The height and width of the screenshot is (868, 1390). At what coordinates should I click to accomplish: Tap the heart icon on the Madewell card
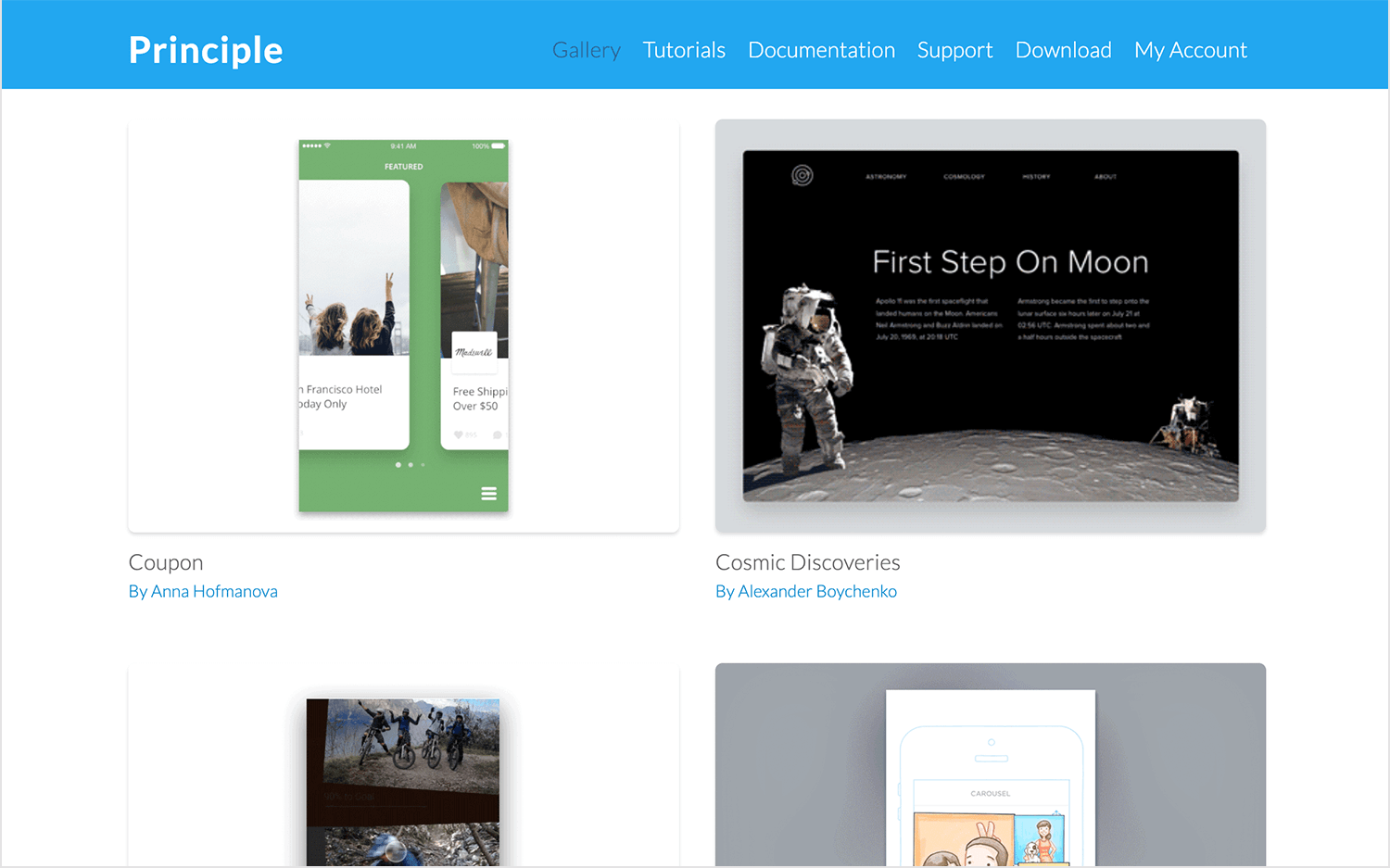(x=459, y=434)
